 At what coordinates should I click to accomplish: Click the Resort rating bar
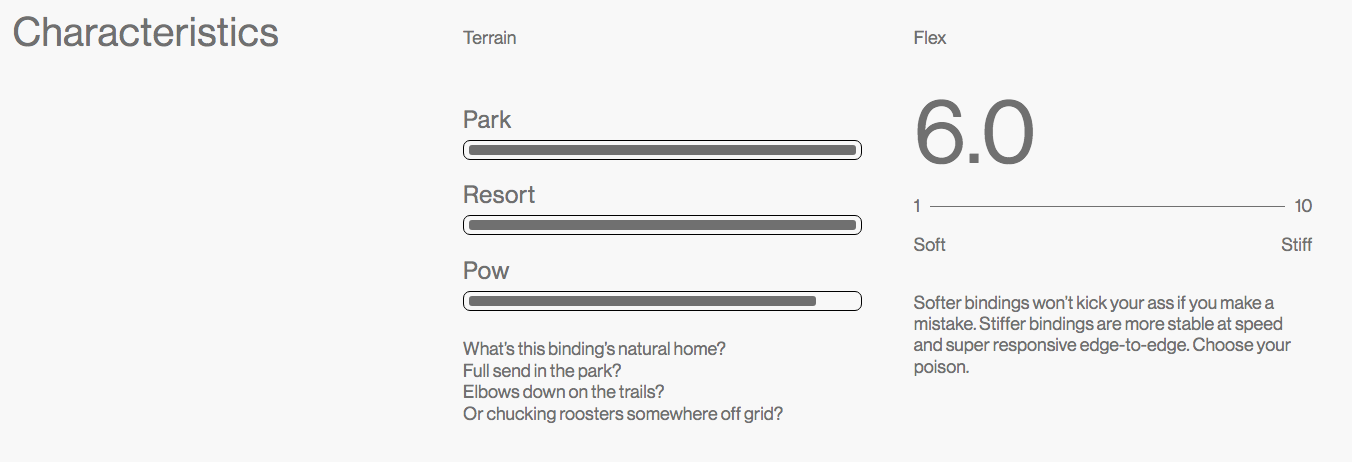pyautogui.click(x=662, y=226)
